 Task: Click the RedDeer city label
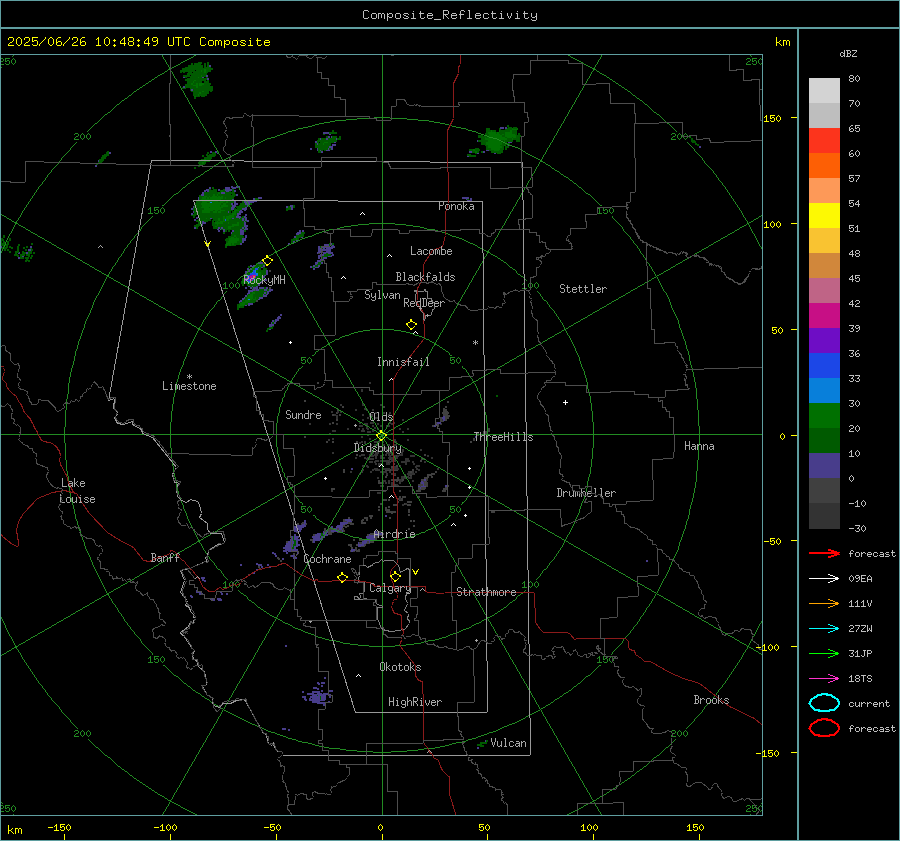point(424,303)
